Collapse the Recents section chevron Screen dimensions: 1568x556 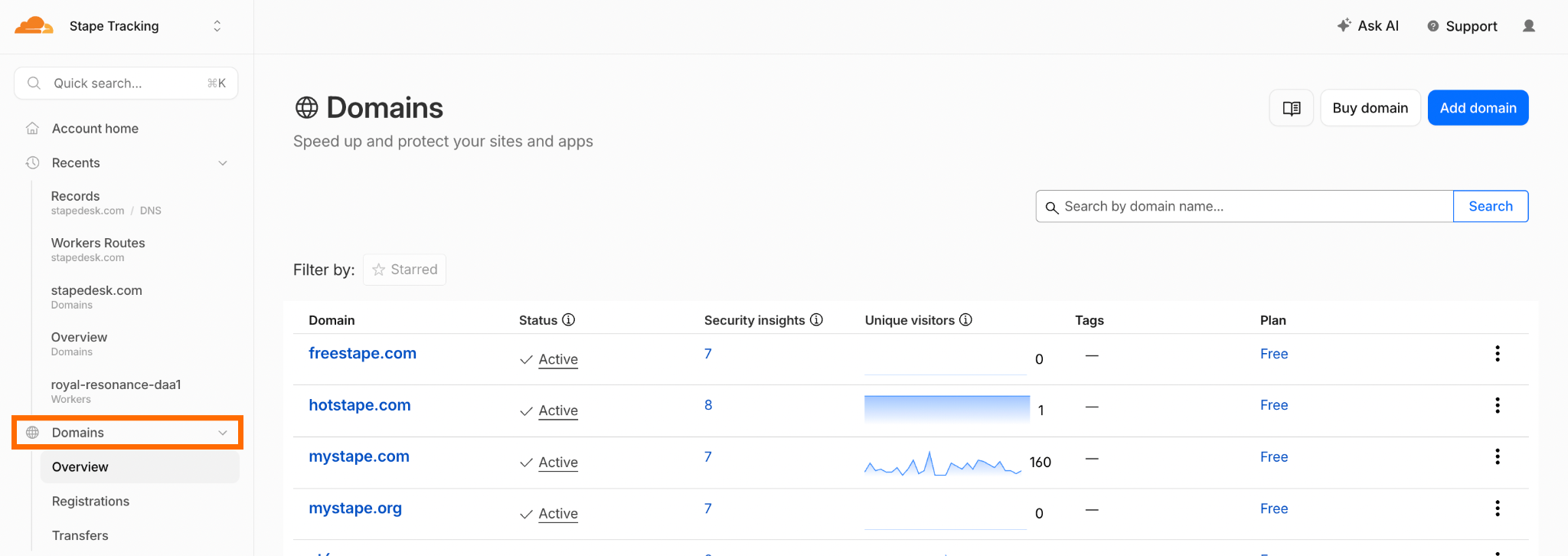coord(223,163)
